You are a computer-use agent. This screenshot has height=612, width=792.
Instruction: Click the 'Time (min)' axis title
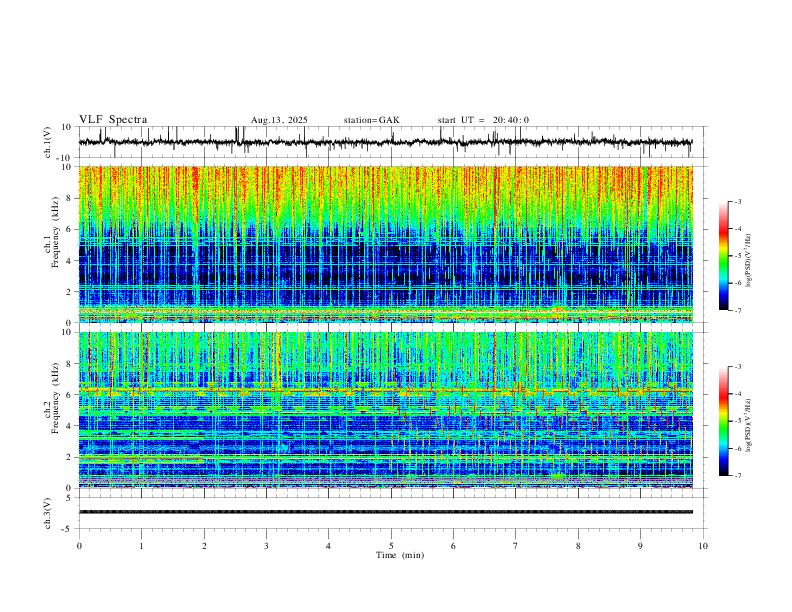click(400, 555)
